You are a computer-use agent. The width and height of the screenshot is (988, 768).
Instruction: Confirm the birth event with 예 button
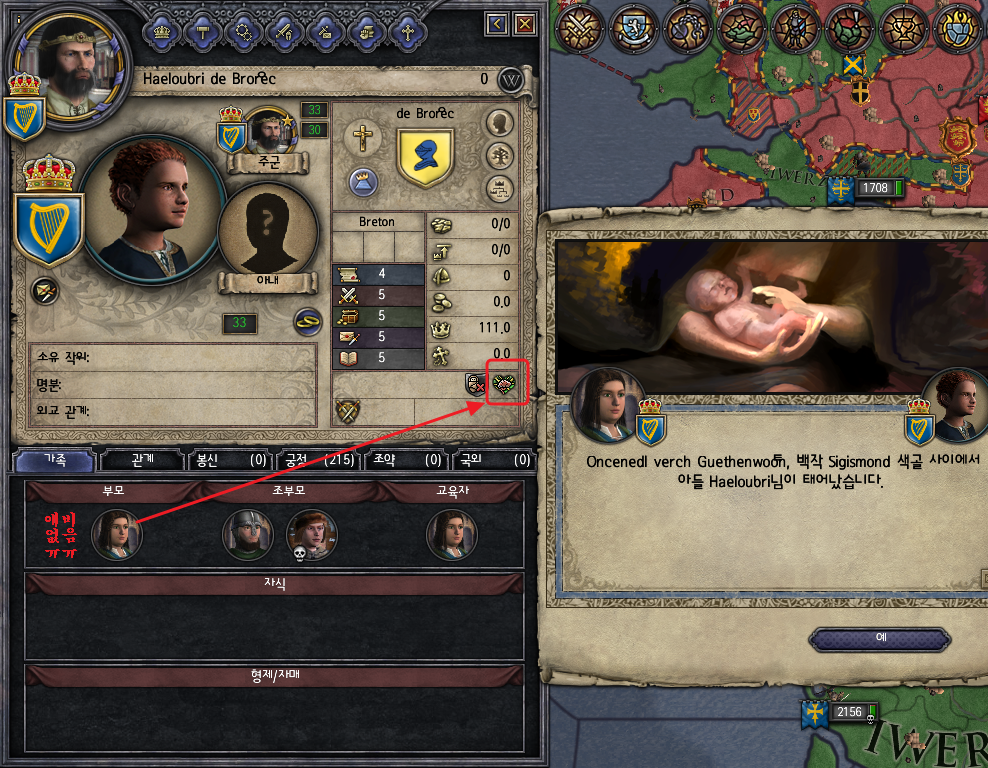pos(880,638)
